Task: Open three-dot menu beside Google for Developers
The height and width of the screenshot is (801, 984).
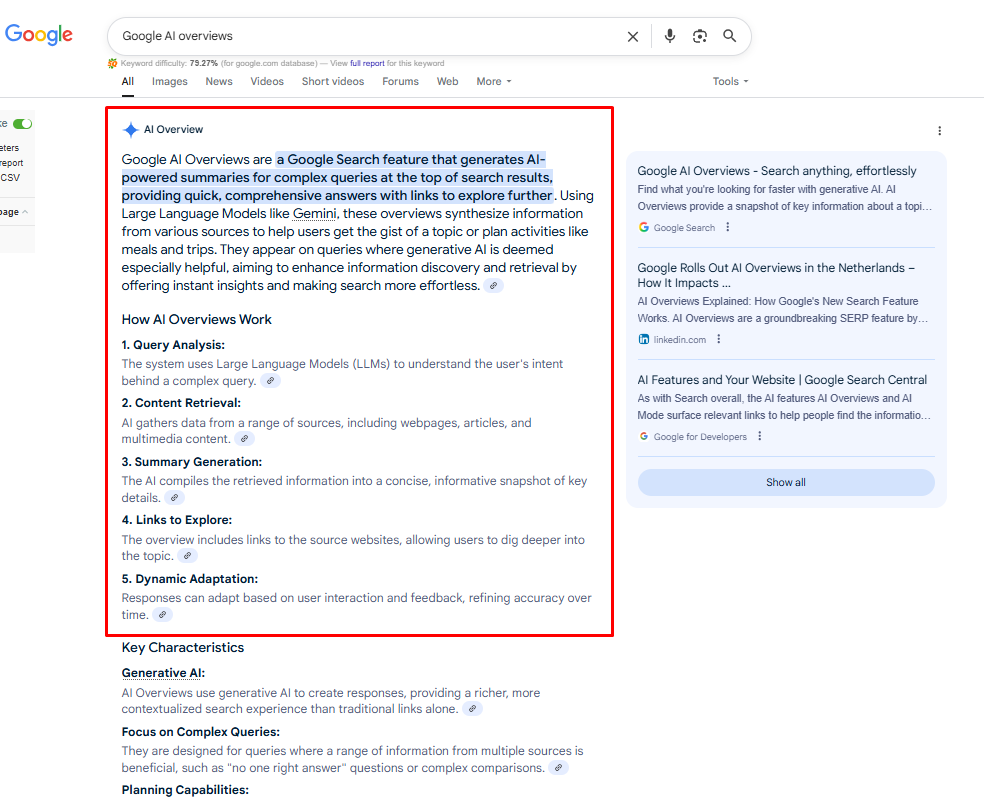Action: (x=760, y=436)
